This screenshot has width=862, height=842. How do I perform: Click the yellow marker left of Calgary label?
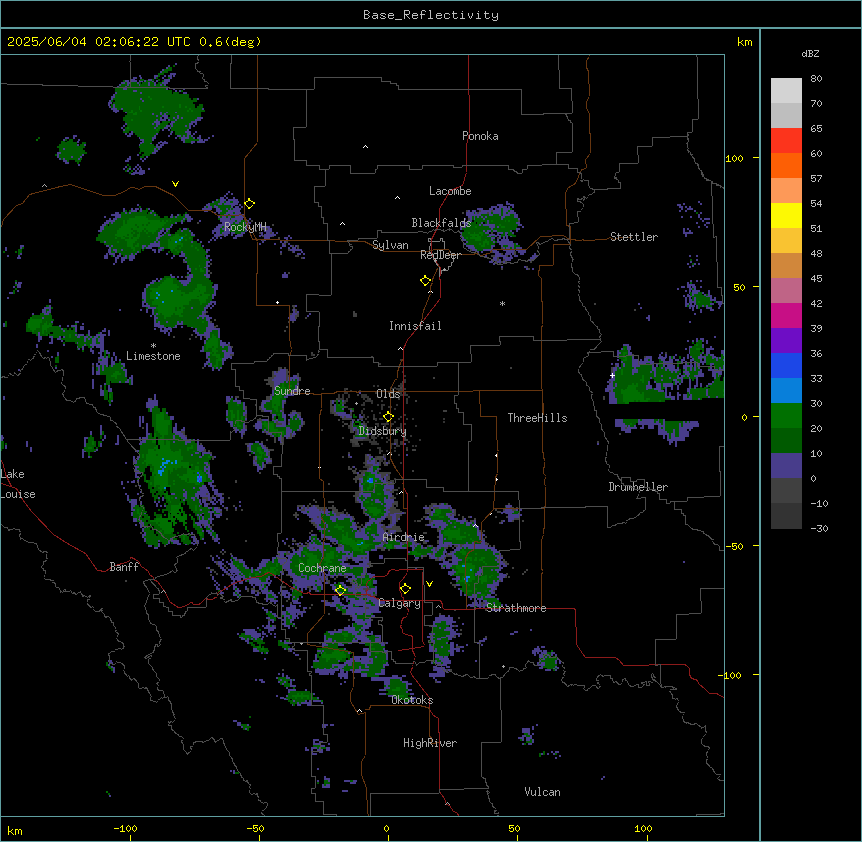pos(340,590)
